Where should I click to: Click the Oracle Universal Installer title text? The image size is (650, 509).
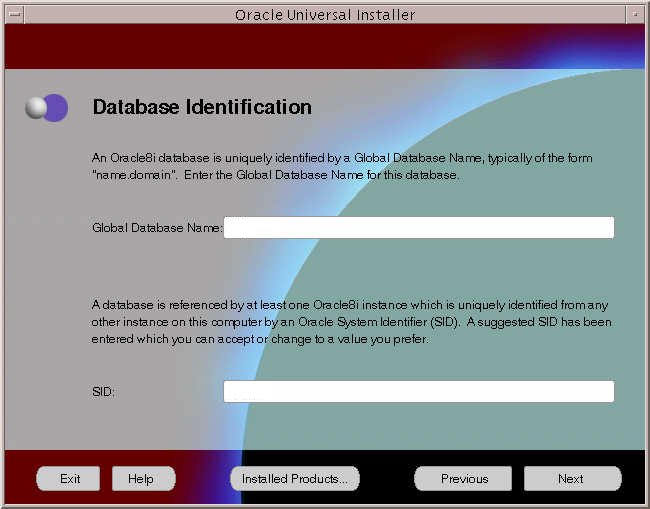325,15
